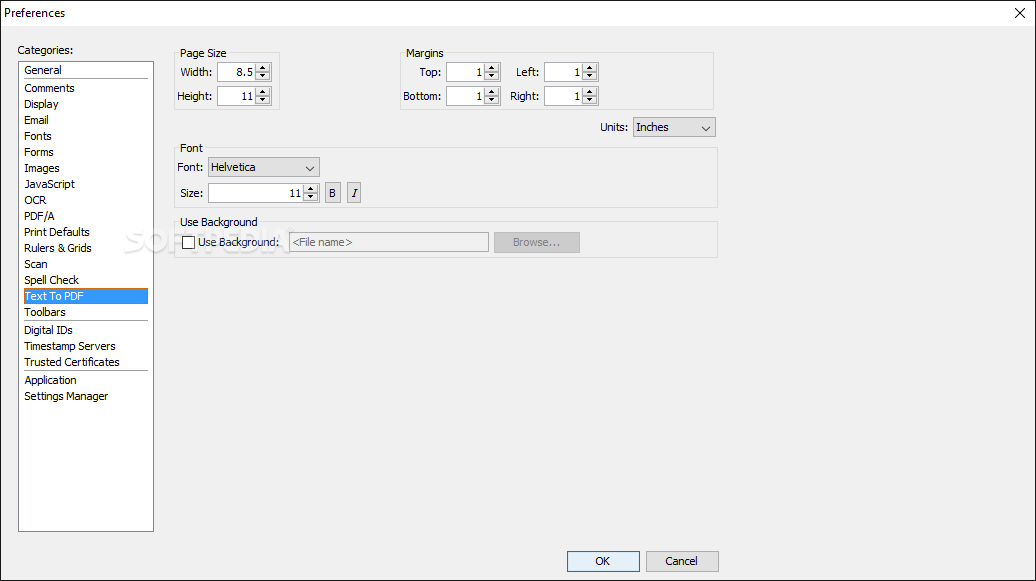This screenshot has width=1036, height=581.
Task: Click the Right margin input field
Action: click(x=564, y=96)
